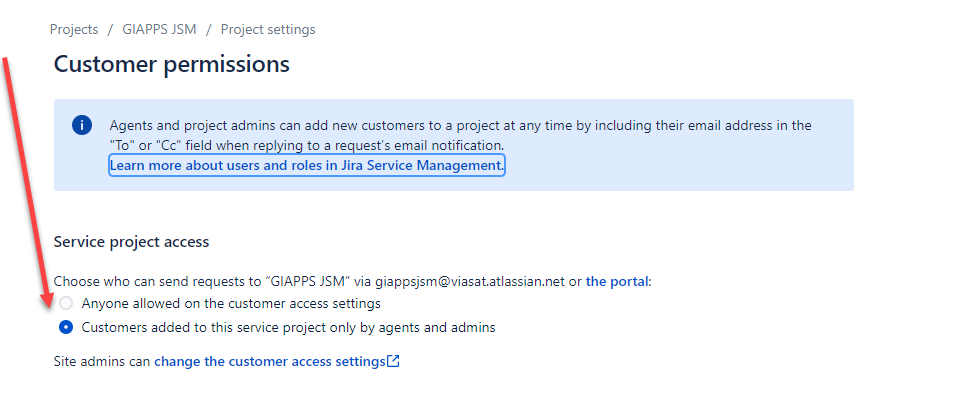The height and width of the screenshot is (402, 973).
Task: Click the 'Site admins can' text
Action: [x=101, y=361]
